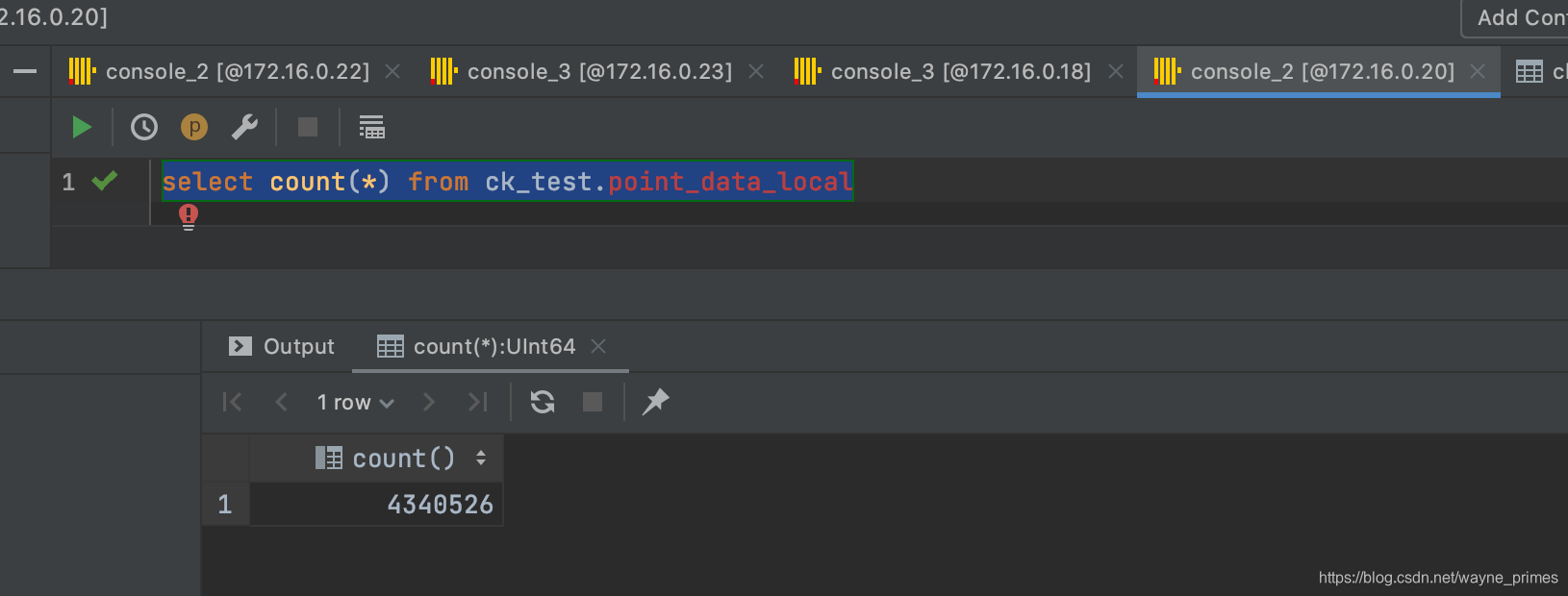Open the Output tab
Viewport: 1568px width, 596px height.
pos(282,346)
